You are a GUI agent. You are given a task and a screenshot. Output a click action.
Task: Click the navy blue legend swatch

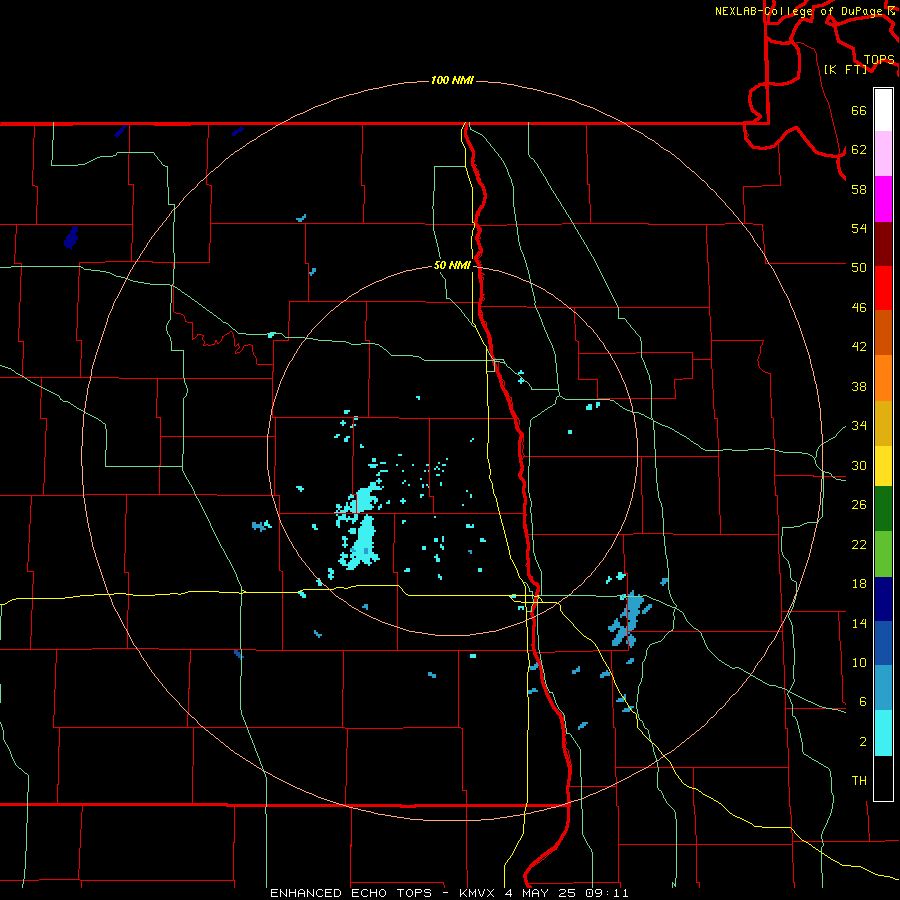click(883, 599)
